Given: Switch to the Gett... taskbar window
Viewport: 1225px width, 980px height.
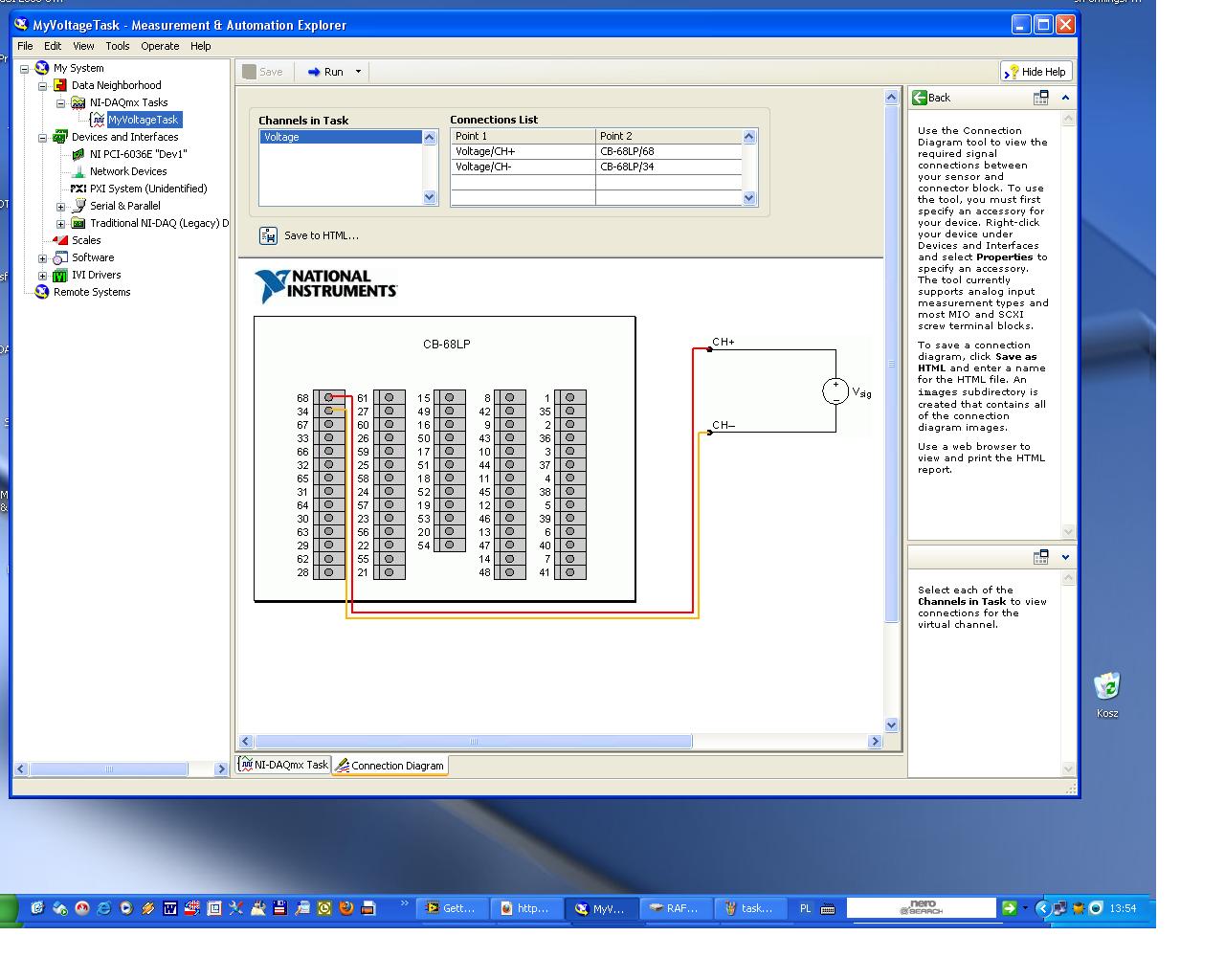Looking at the screenshot, I should 452,908.
